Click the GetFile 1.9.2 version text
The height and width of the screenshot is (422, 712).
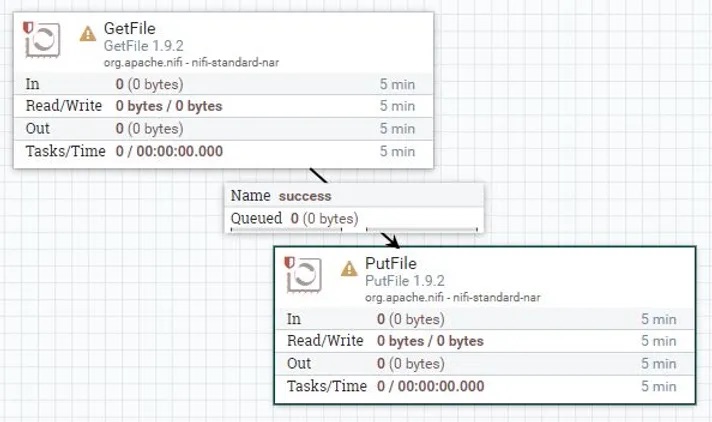point(143,46)
